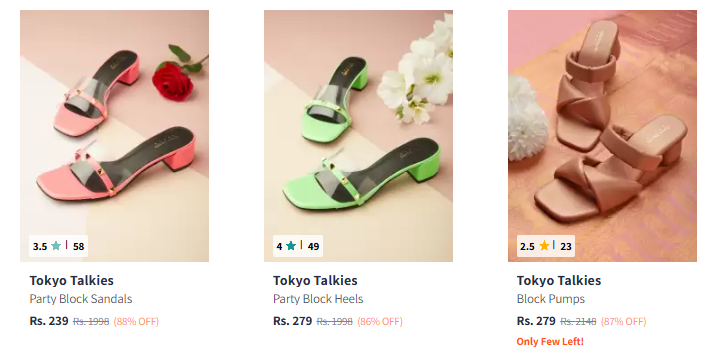710x363 pixels.
Task: Click the 88% OFF discount label
Action: pos(136,322)
